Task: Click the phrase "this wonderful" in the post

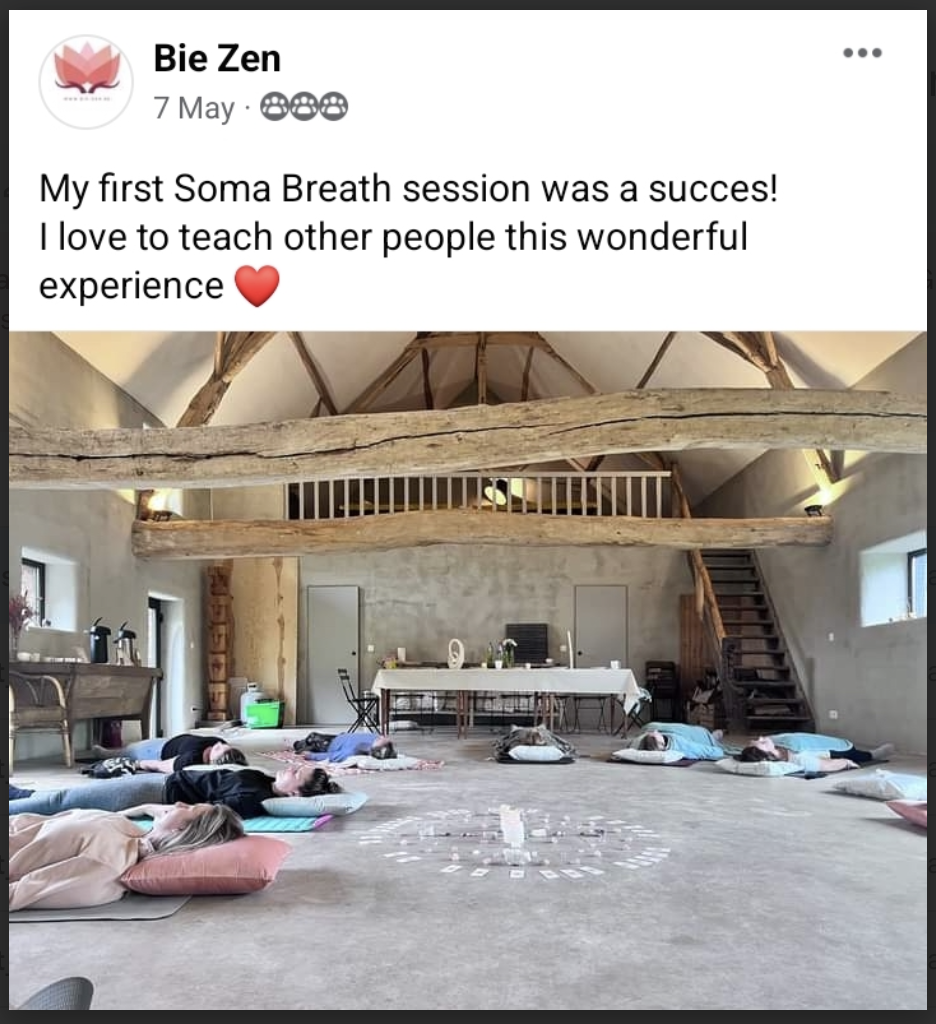Action: coord(626,236)
